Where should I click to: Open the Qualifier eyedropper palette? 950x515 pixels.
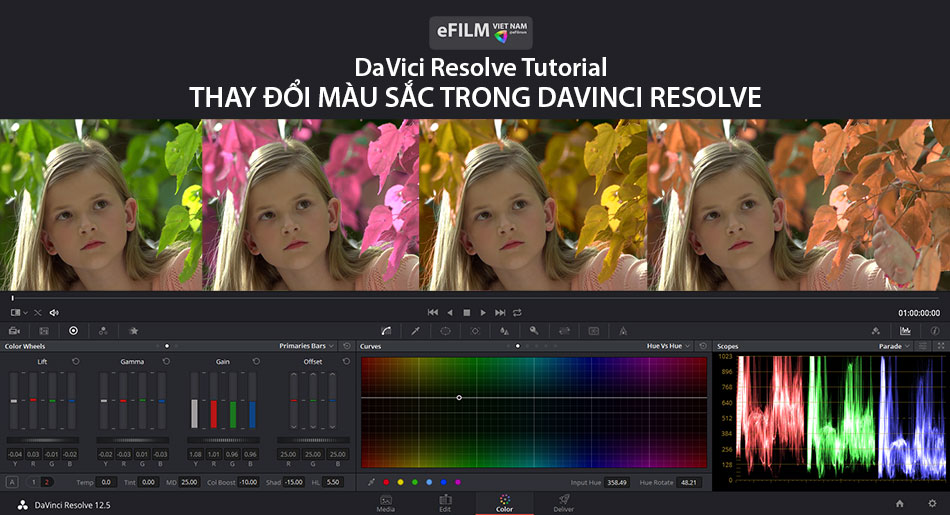(416, 331)
